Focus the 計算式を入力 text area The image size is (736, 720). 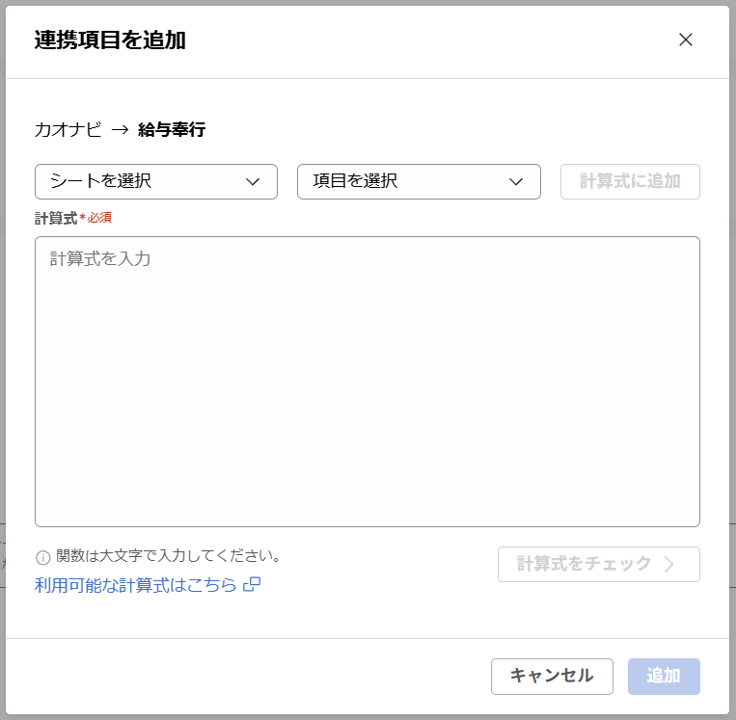click(367, 381)
